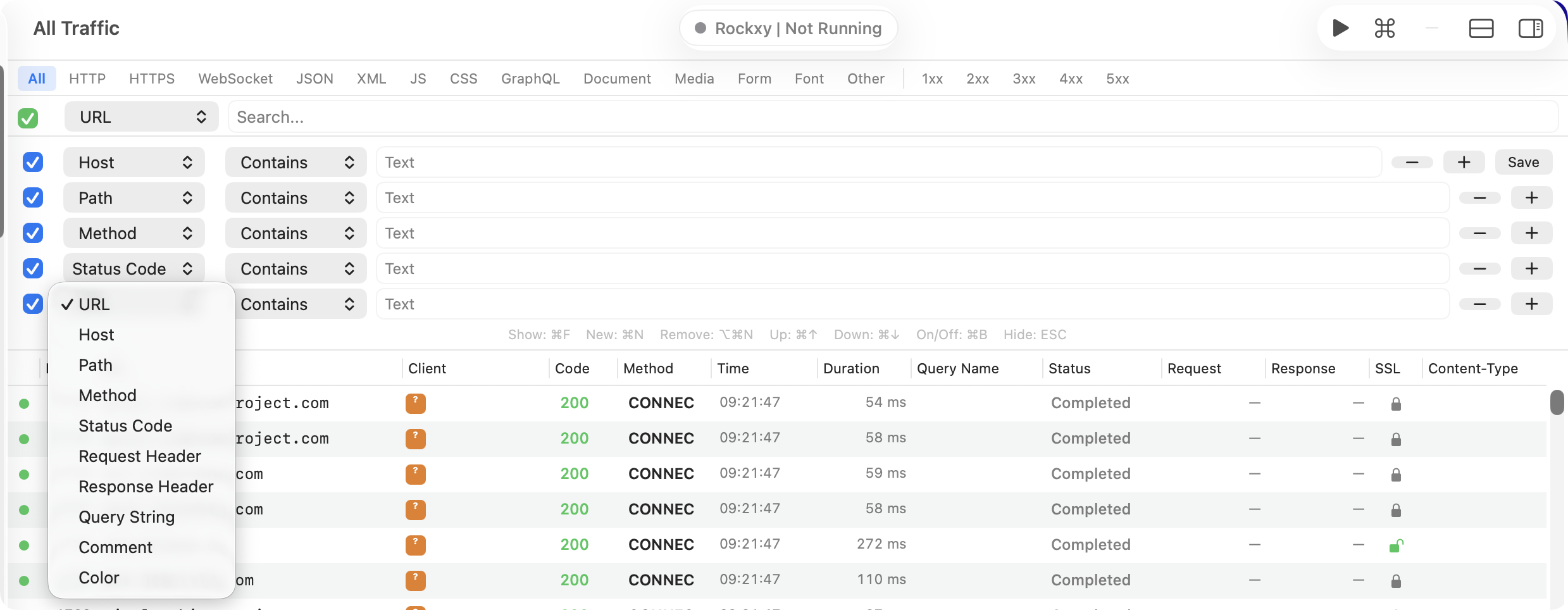
Task: Open Contains operator dropdown in Status Code row
Action: 296,269
